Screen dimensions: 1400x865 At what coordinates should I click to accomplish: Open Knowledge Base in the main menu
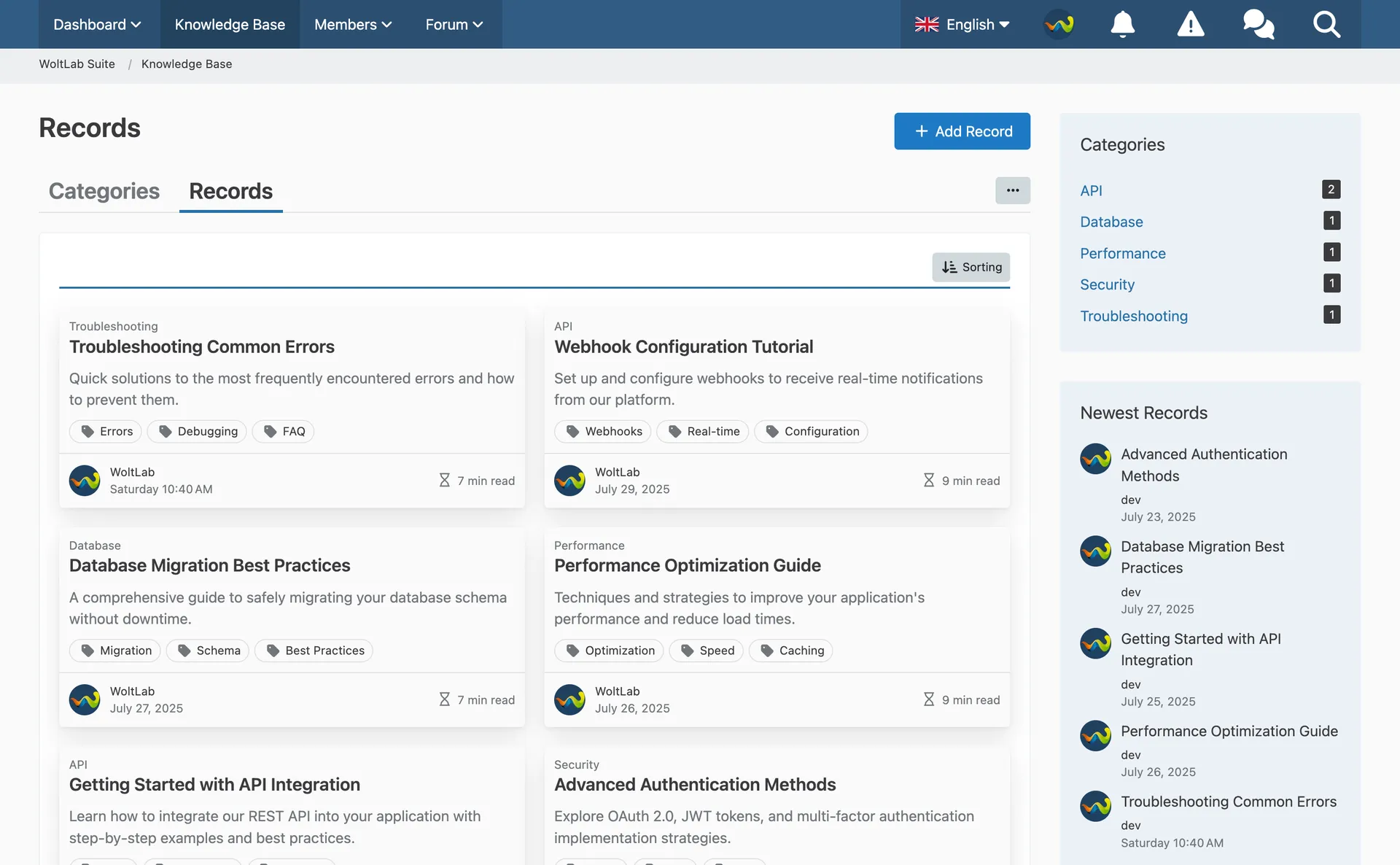tap(230, 24)
